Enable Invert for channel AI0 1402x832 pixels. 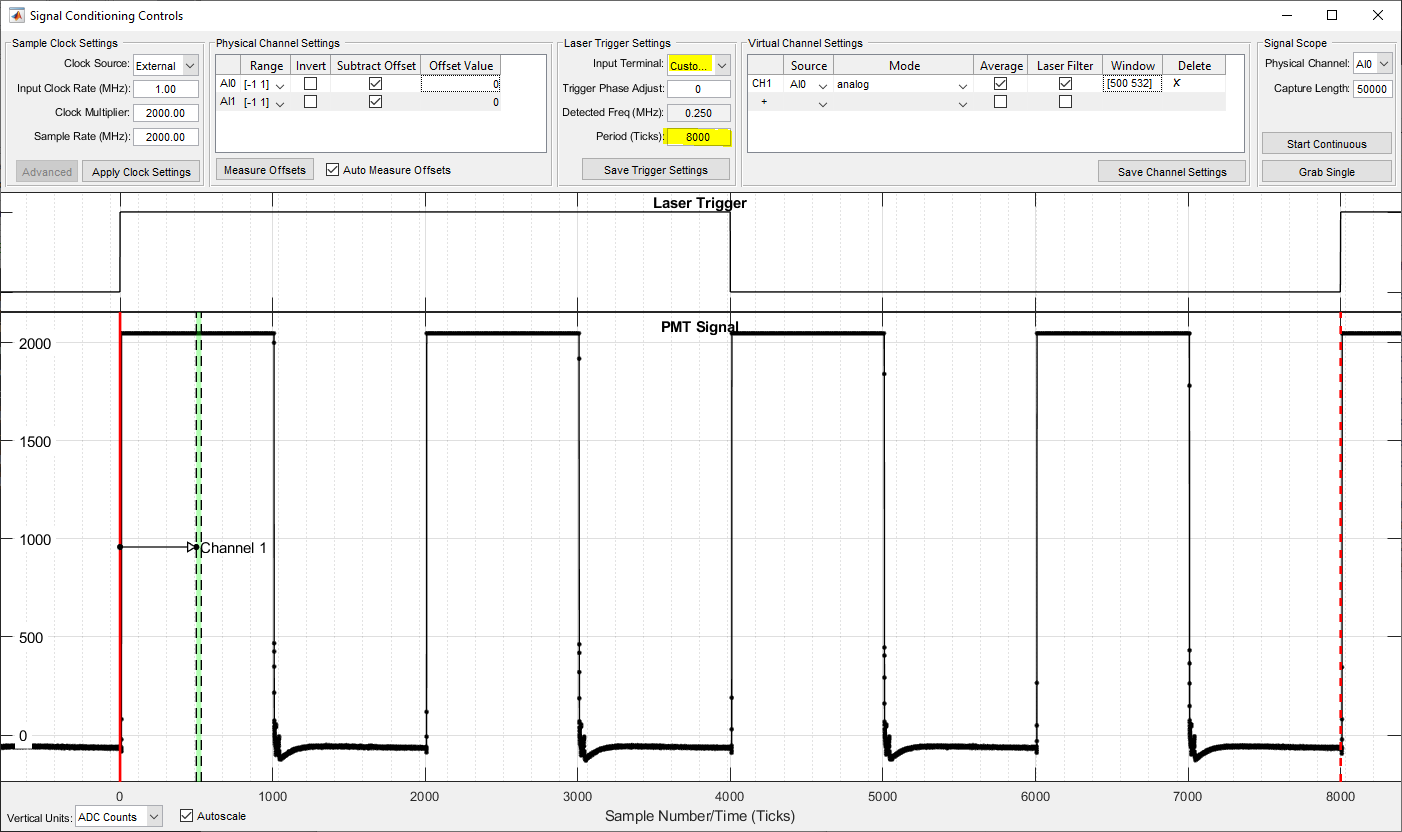click(x=310, y=84)
